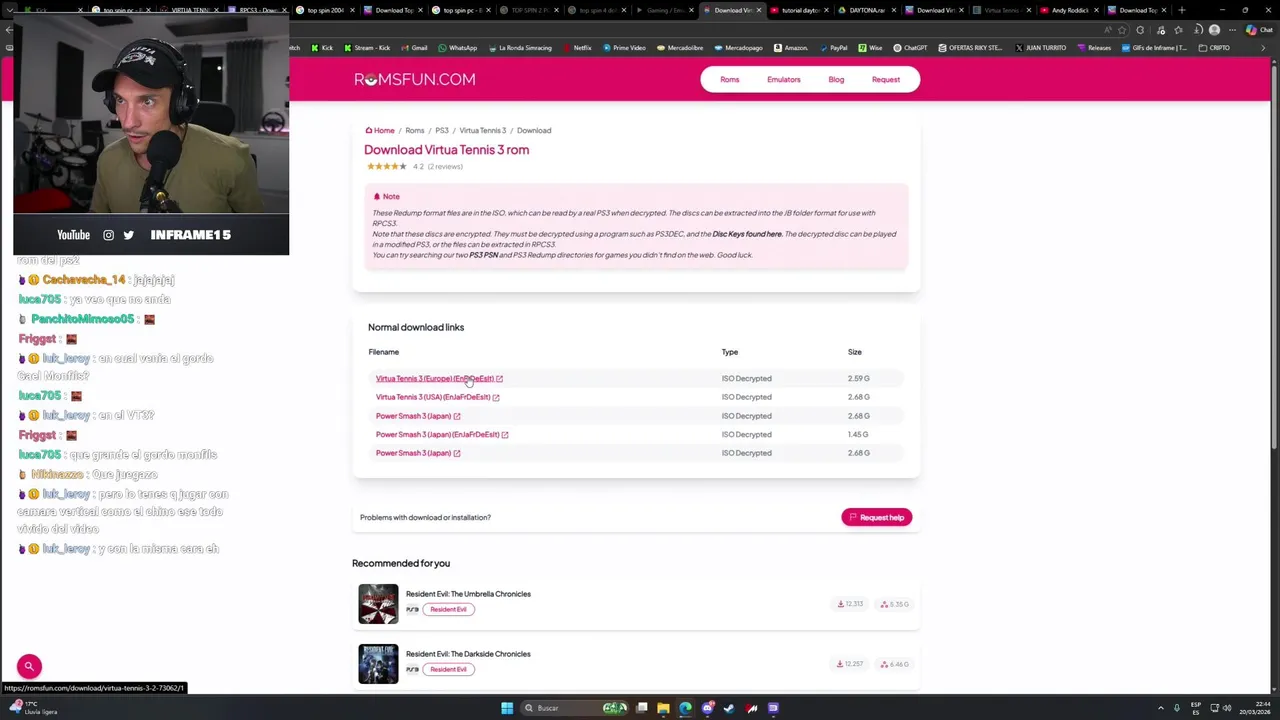
Task: Open the PayPal bookmark
Action: tap(833, 48)
